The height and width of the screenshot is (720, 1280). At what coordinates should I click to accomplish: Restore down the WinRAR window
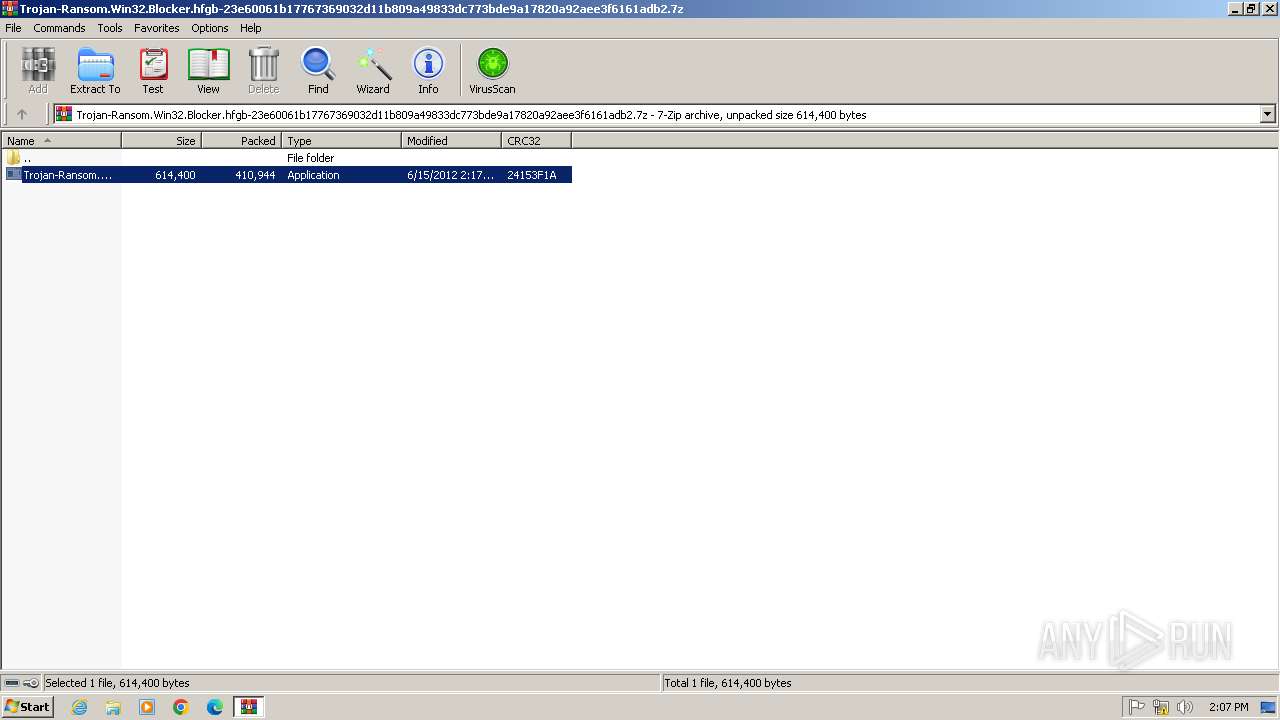pyautogui.click(x=1251, y=9)
